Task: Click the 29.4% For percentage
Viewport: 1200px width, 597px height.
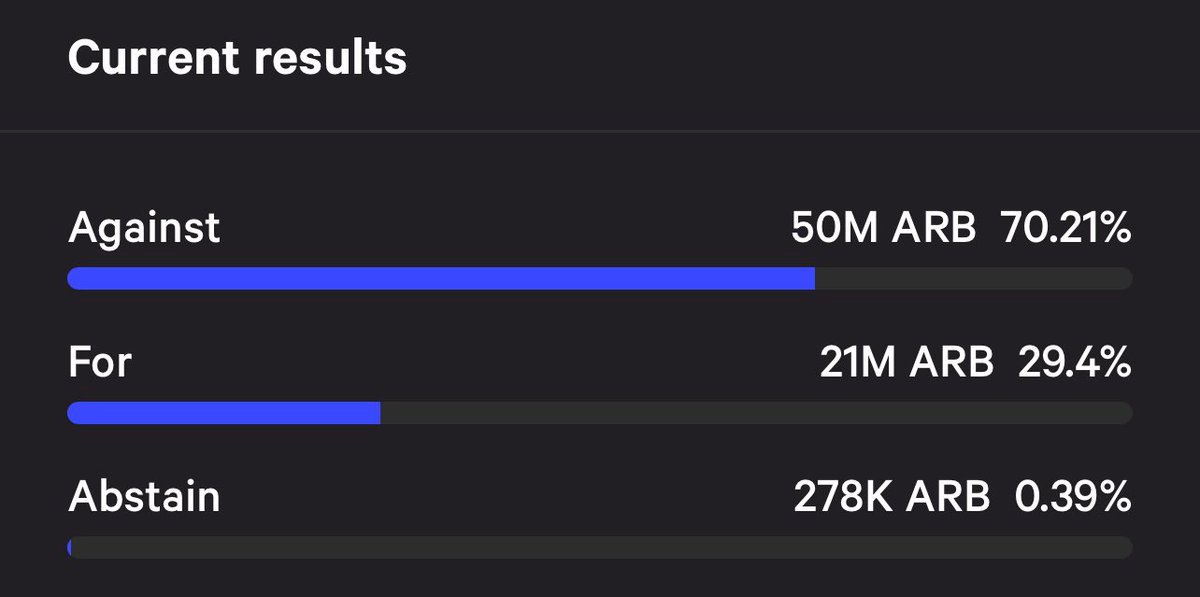Action: [1075, 363]
